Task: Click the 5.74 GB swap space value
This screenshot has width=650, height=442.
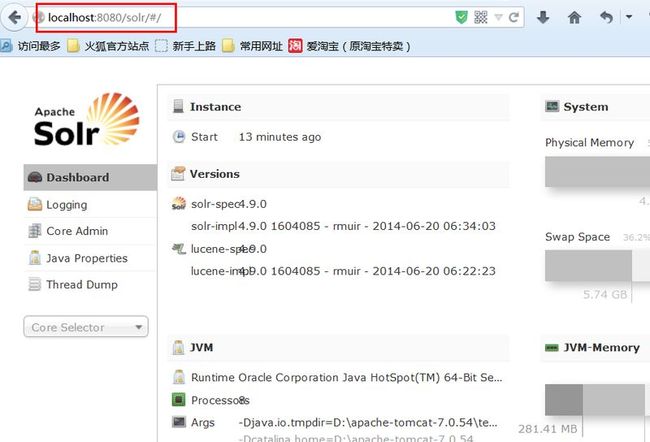Action: click(x=605, y=295)
